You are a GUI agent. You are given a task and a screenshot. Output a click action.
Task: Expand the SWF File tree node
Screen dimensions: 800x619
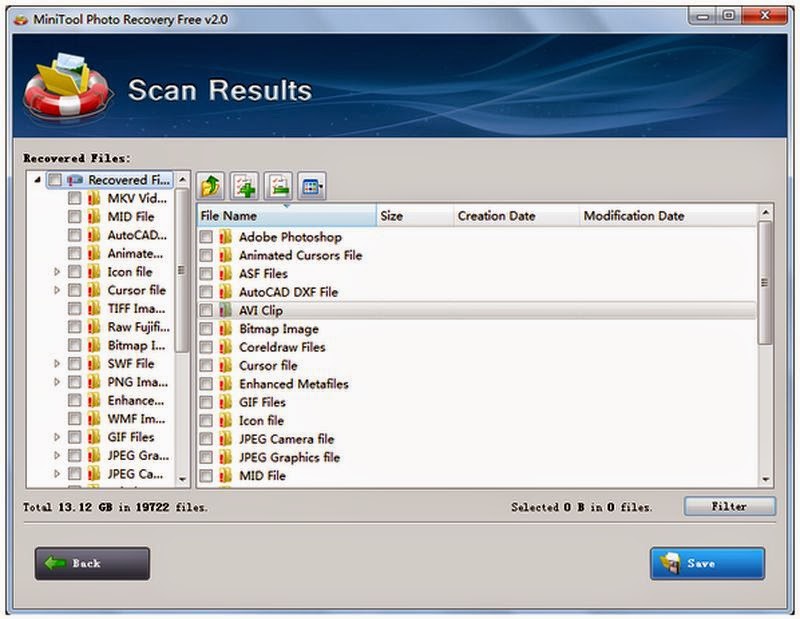coord(57,364)
